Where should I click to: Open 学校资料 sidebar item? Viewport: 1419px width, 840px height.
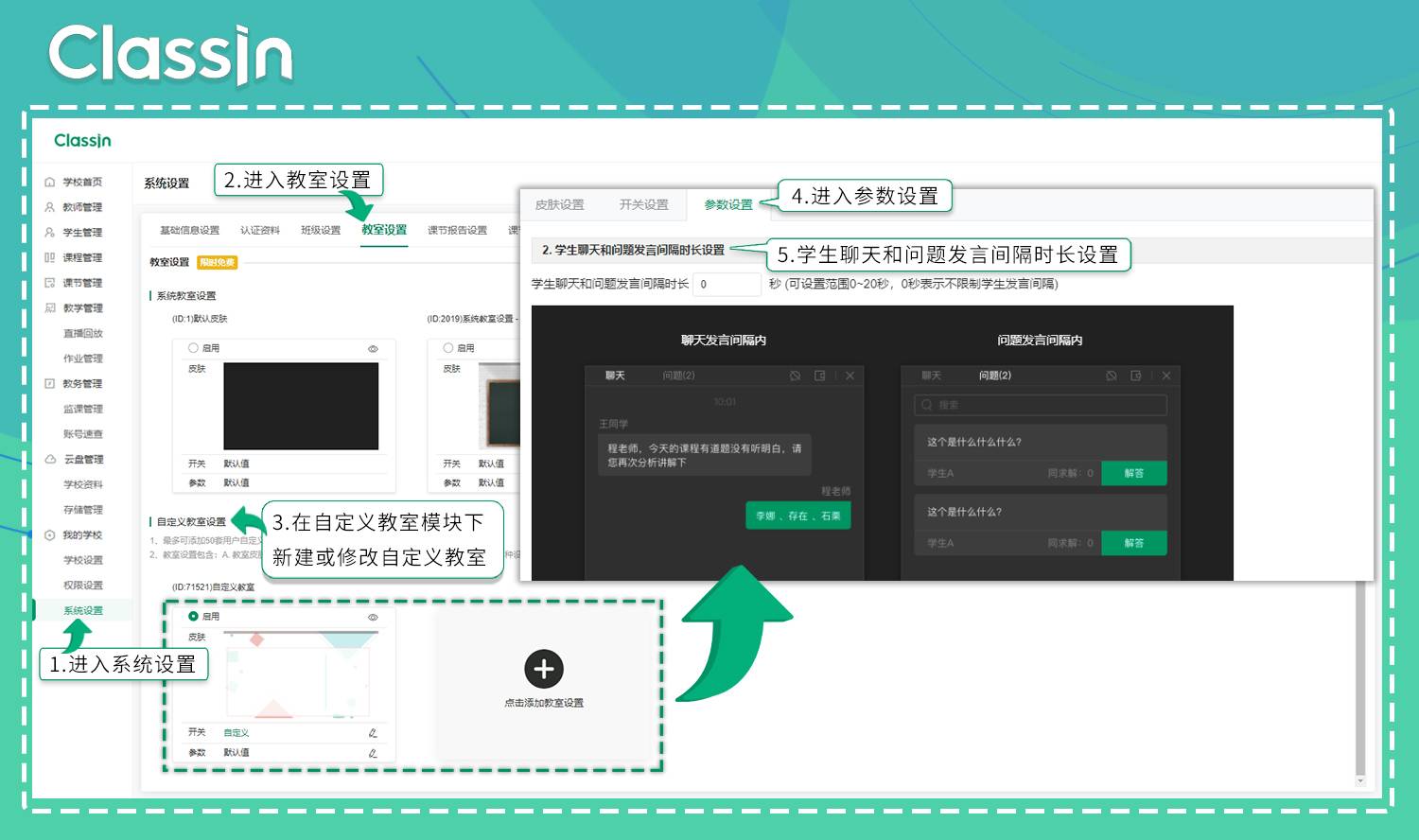click(x=82, y=484)
